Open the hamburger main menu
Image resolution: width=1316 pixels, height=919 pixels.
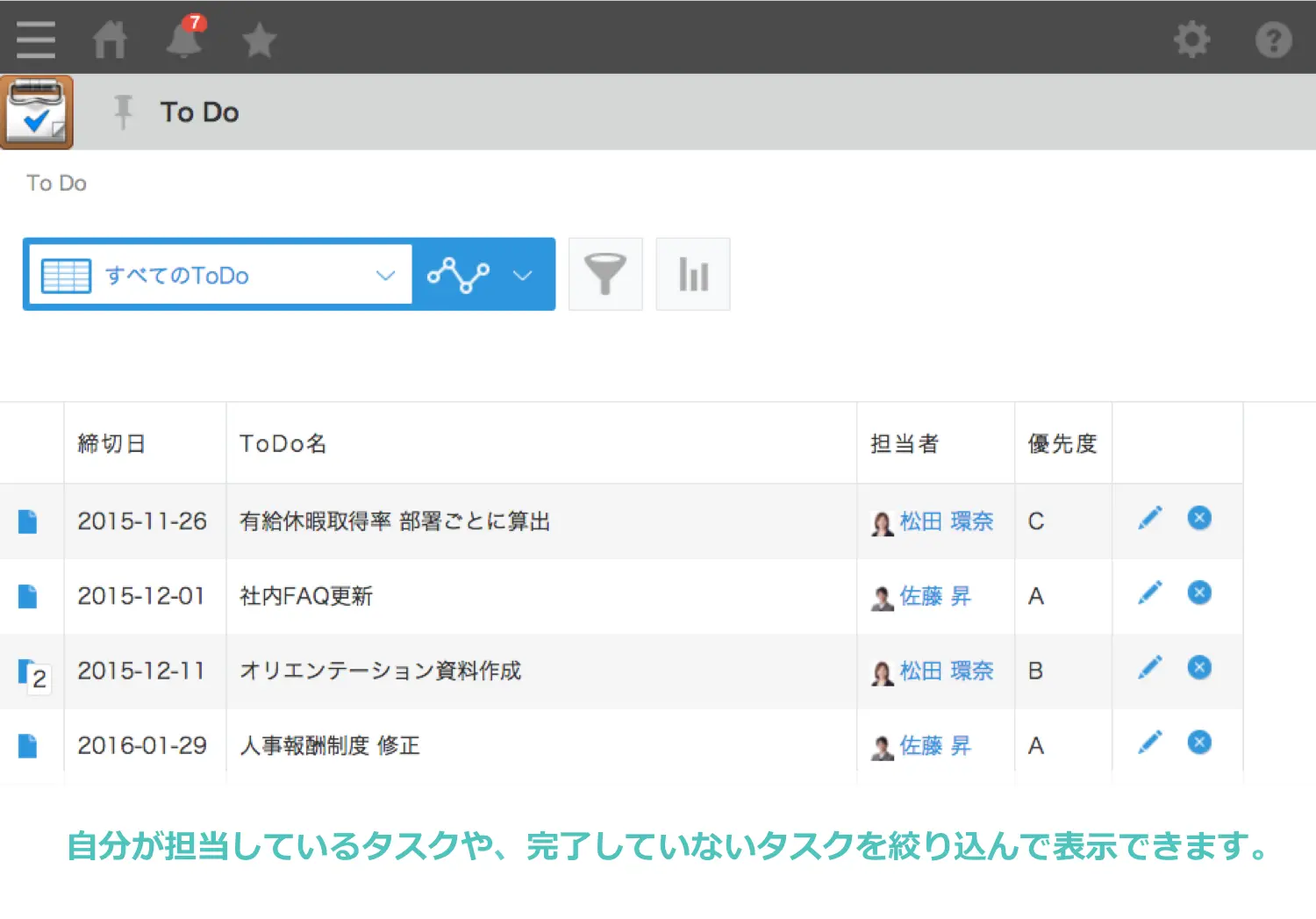[x=35, y=39]
